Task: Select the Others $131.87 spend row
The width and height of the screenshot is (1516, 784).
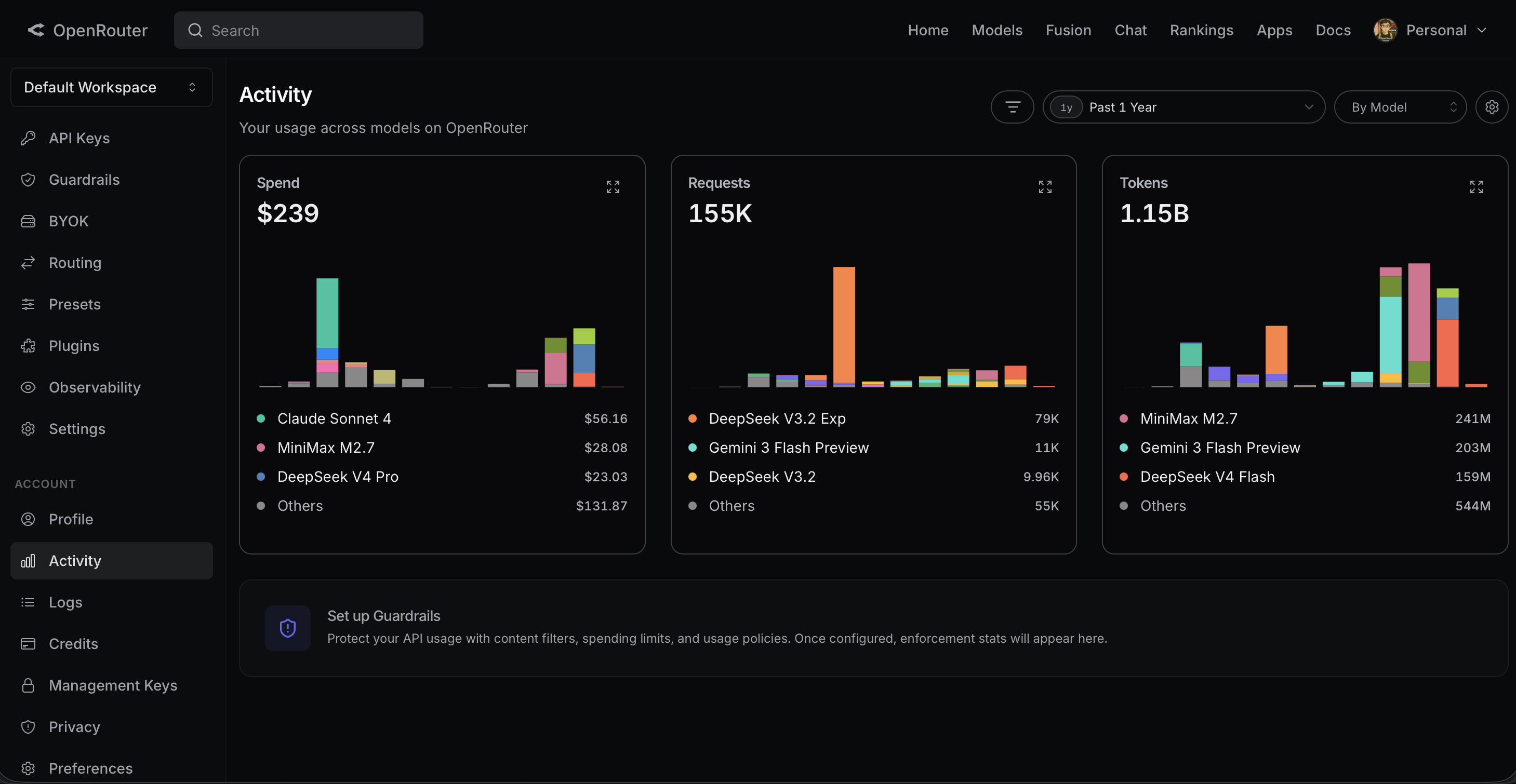Action: pyautogui.click(x=442, y=506)
